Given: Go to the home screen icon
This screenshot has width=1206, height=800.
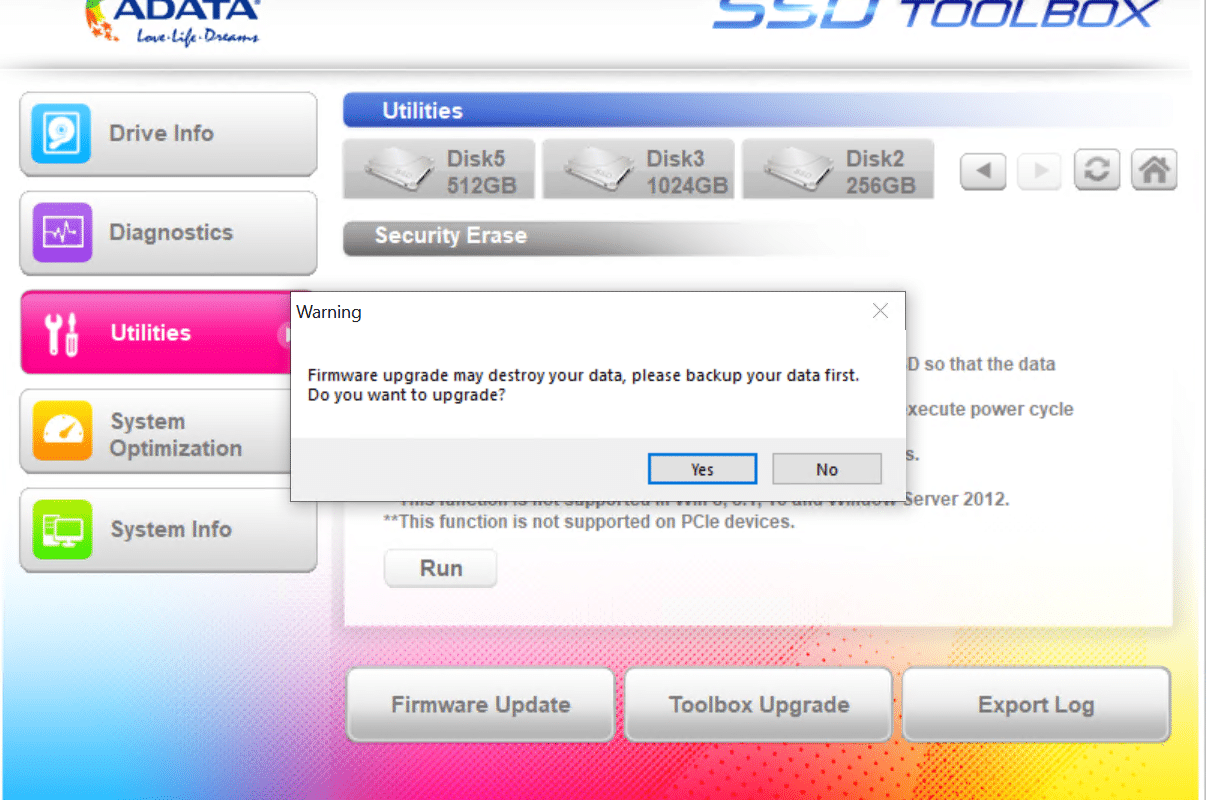Looking at the screenshot, I should 1154,171.
